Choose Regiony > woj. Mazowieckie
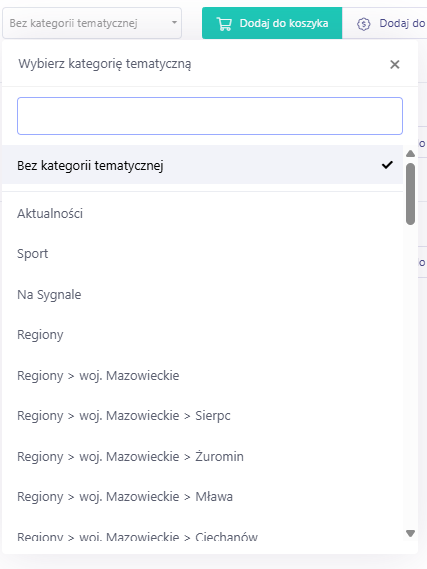Viewport: 427px width, 569px height. [202, 375]
